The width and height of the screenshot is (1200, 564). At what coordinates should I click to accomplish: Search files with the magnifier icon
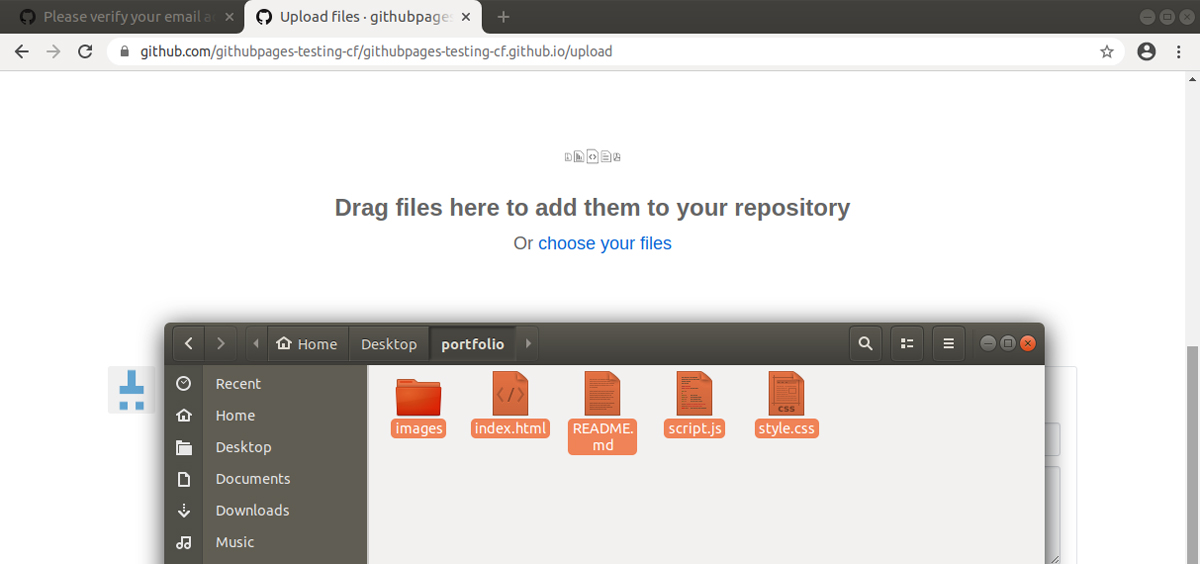pyautogui.click(x=865, y=344)
